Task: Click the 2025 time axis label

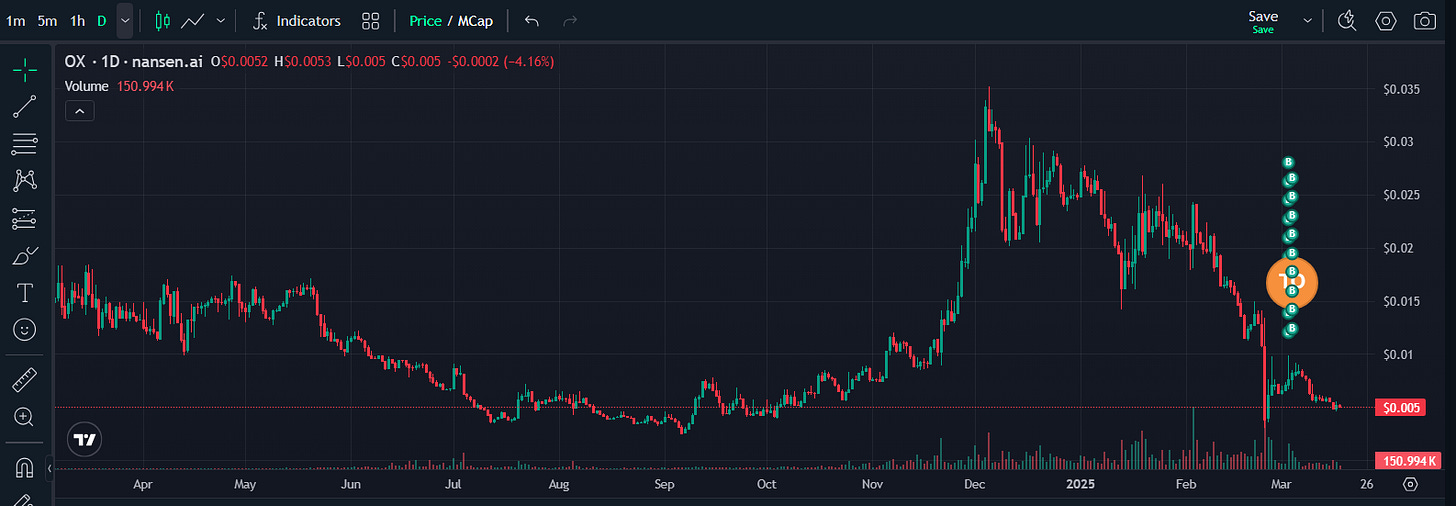Action: click(x=1080, y=484)
